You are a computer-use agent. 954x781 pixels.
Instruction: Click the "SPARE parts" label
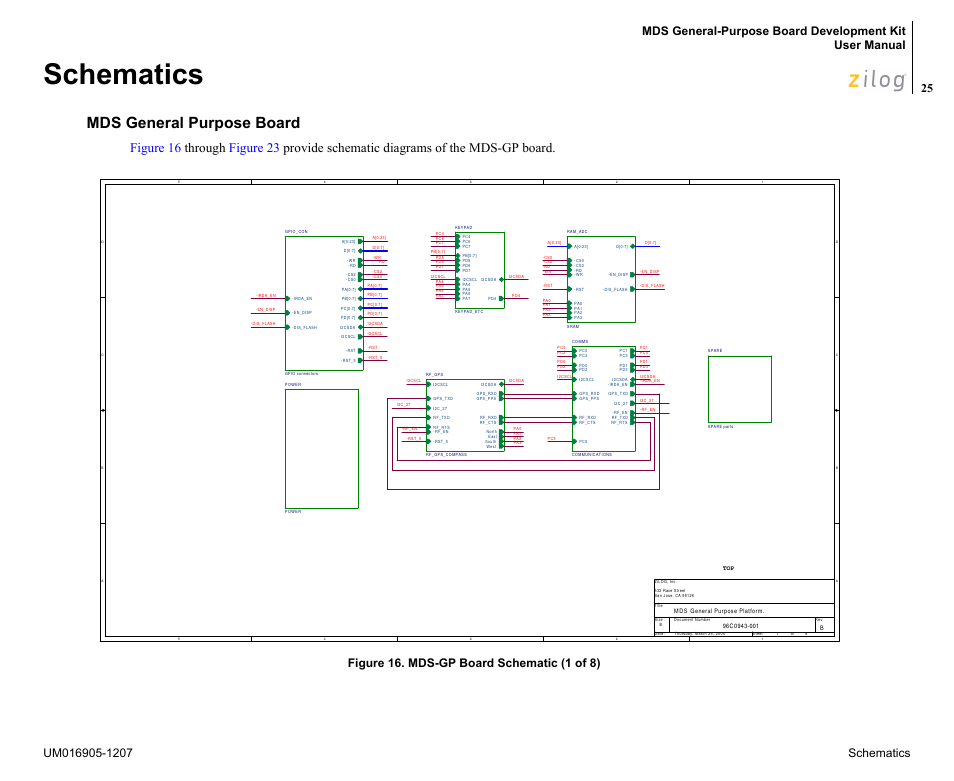pos(720,426)
